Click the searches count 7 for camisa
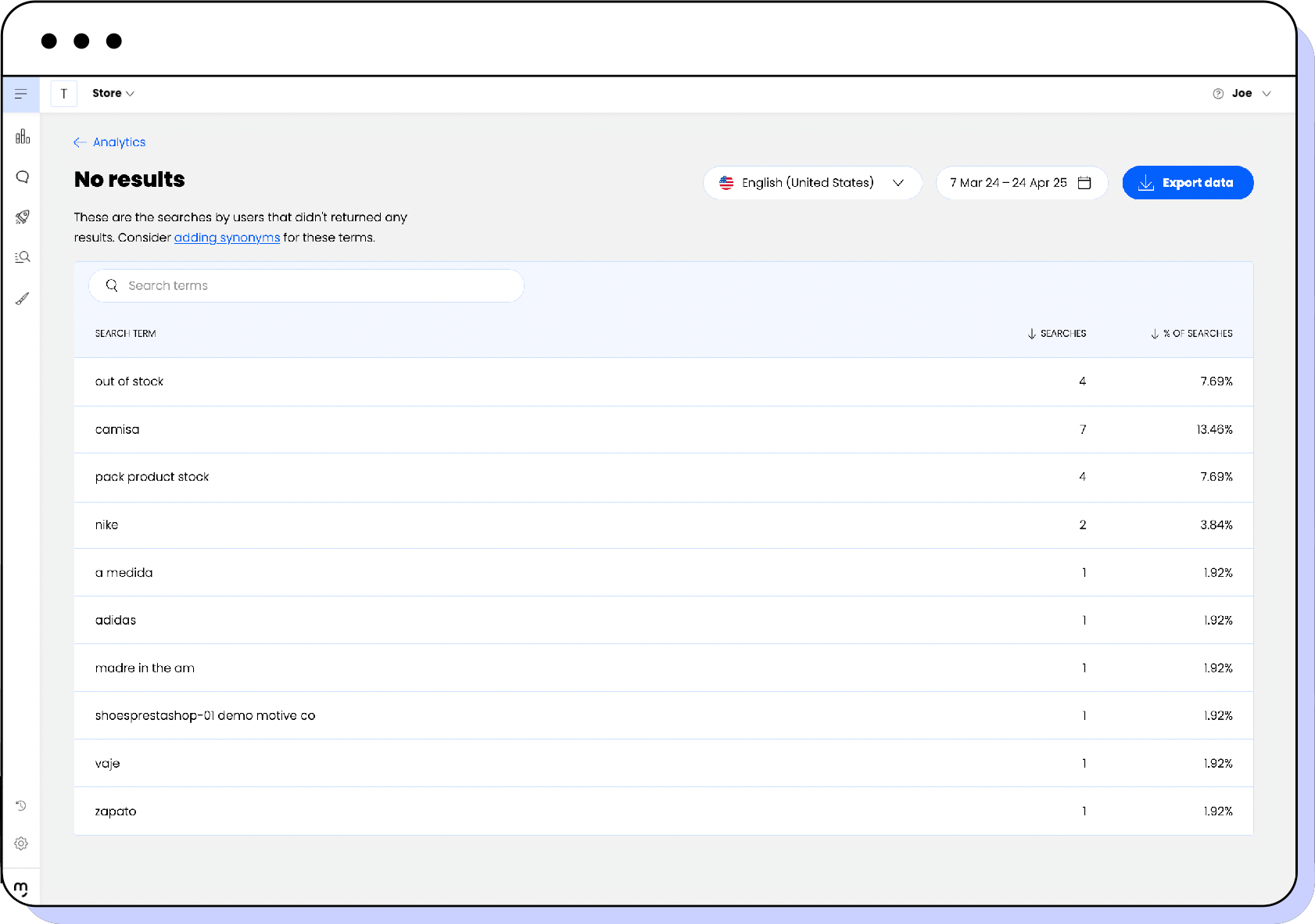Screen dimensions: 1315x924 pyautogui.click(x=1083, y=429)
